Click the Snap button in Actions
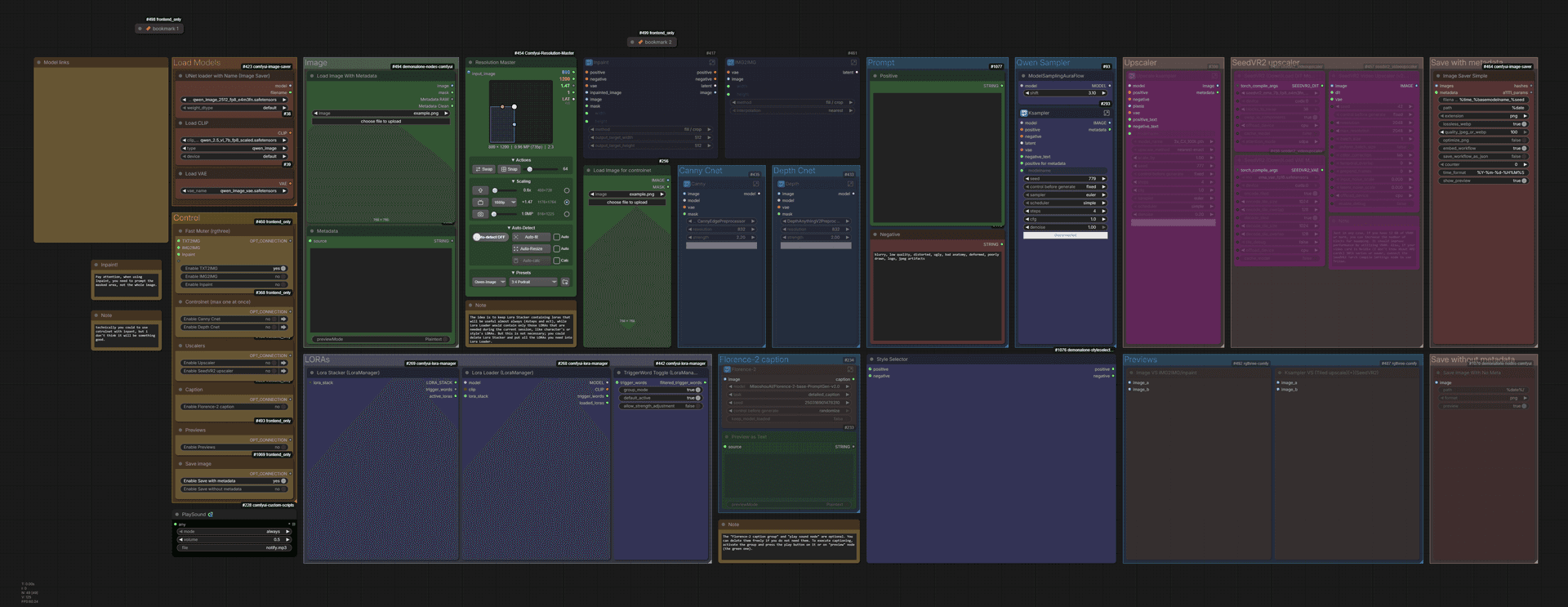The height and width of the screenshot is (607, 1568). pyautogui.click(x=509, y=169)
